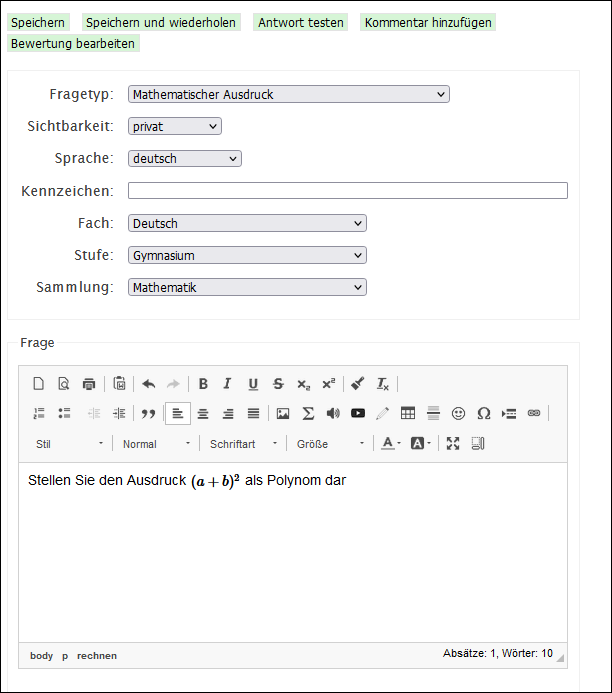Click the Show Blocks icon
Screen dimensions: 612x693
tap(478, 443)
